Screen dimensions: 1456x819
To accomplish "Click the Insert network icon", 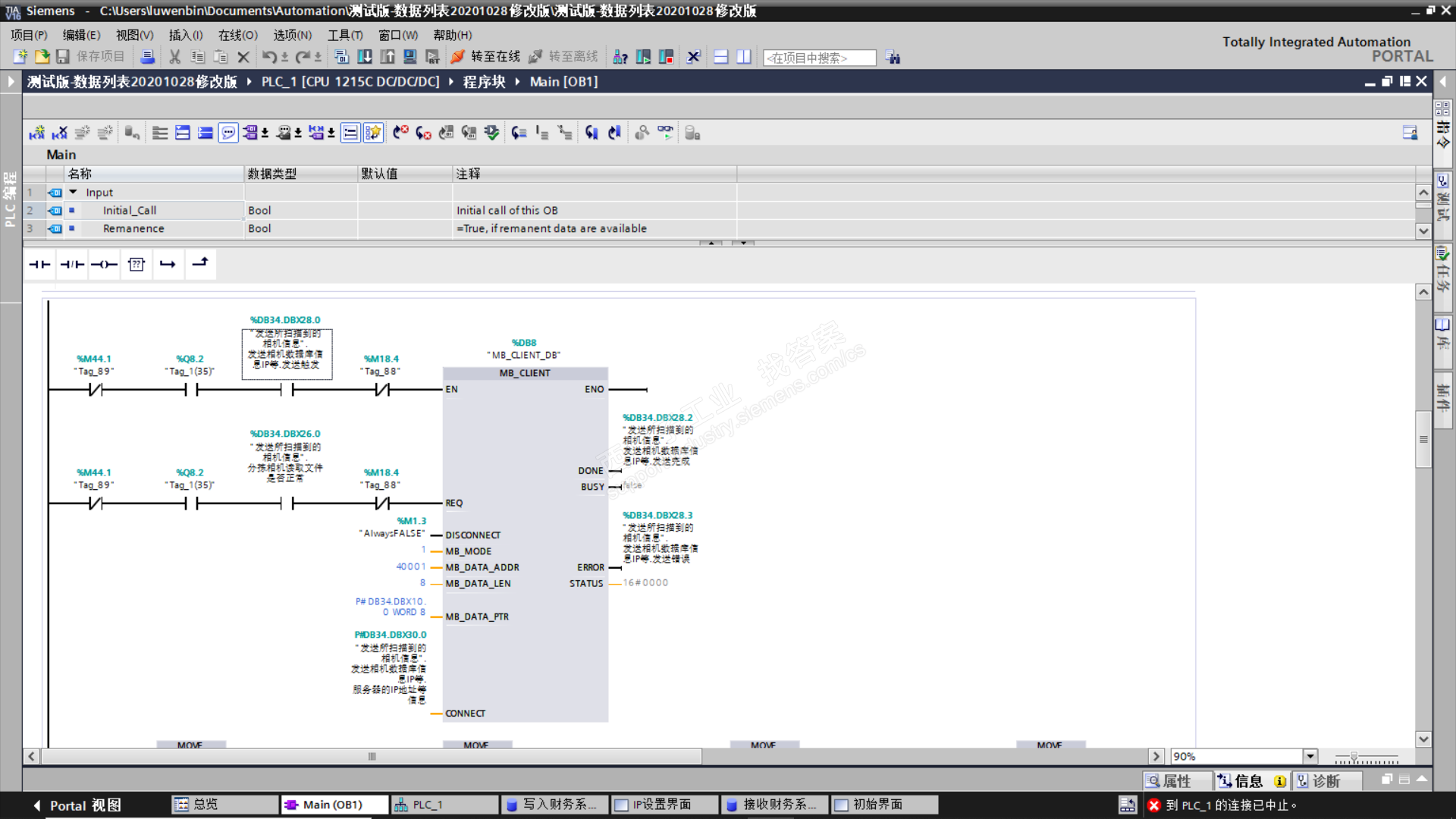I will 36,133.
